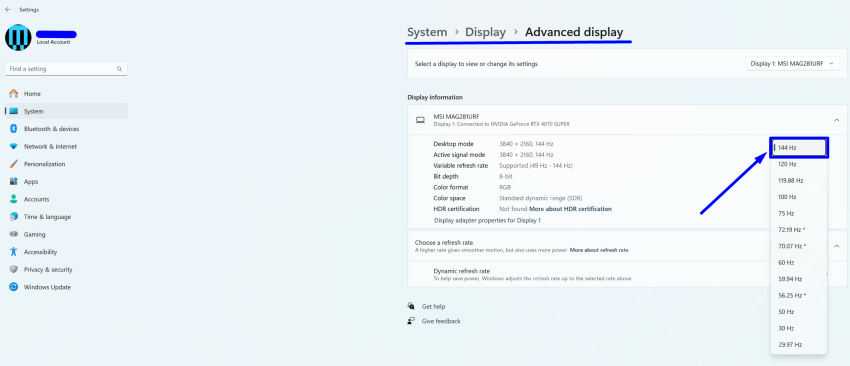Select 120 Hz from the refresh list
Image resolution: width=850 pixels, height=366 pixels.
click(x=799, y=164)
